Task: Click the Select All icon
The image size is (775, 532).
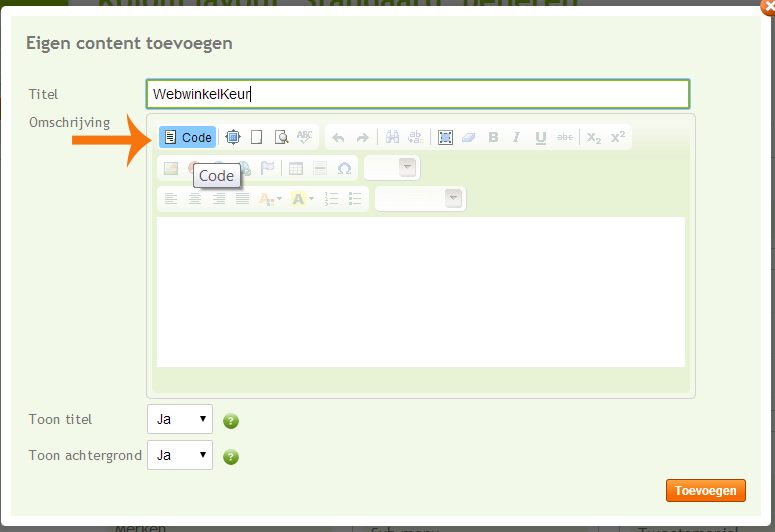Action: (x=445, y=137)
